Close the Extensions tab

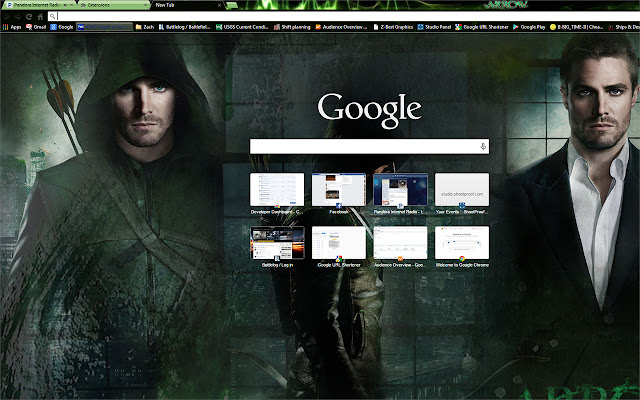pyautogui.click(x=146, y=5)
